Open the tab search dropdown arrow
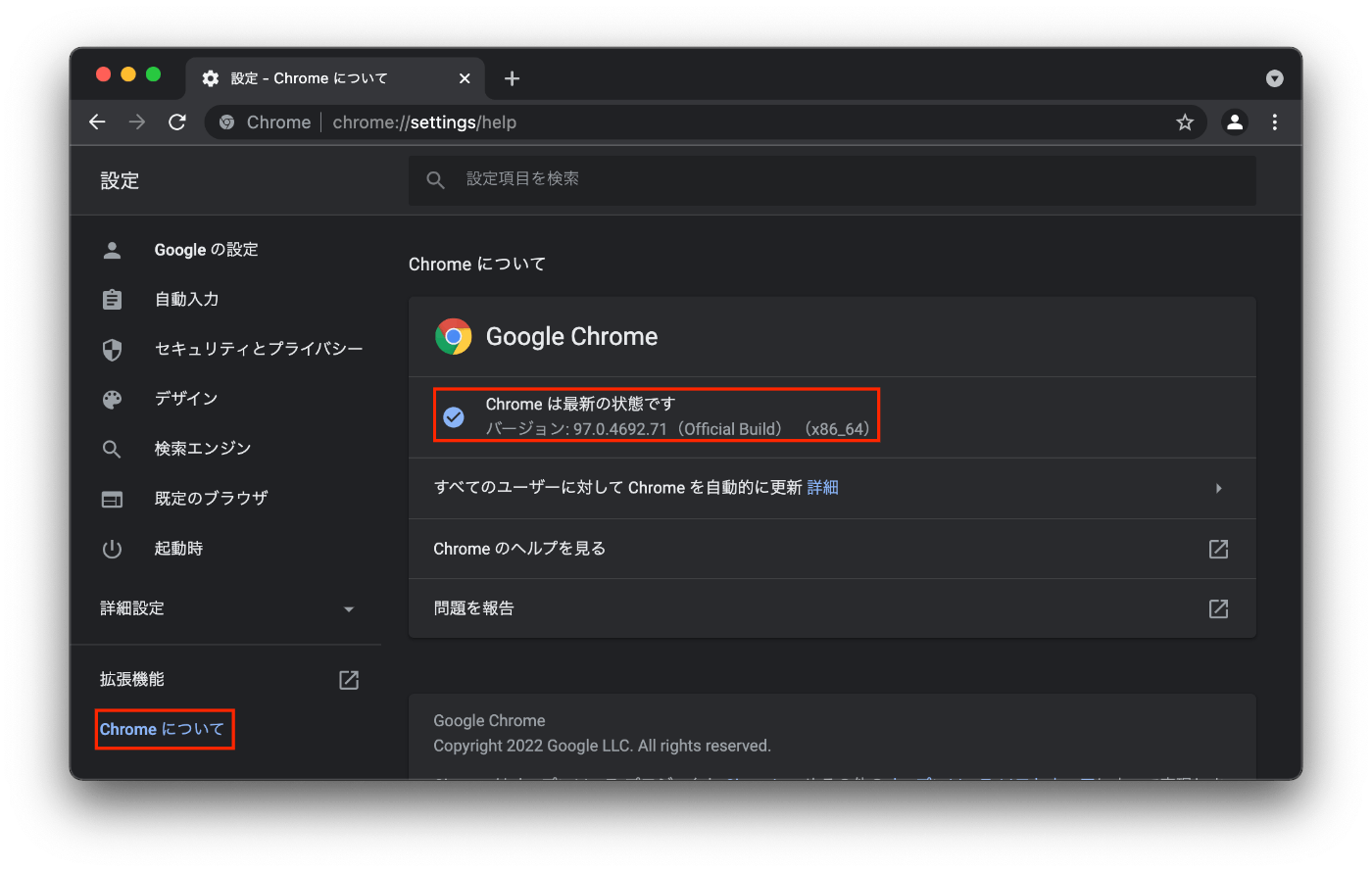 pyautogui.click(x=1275, y=78)
